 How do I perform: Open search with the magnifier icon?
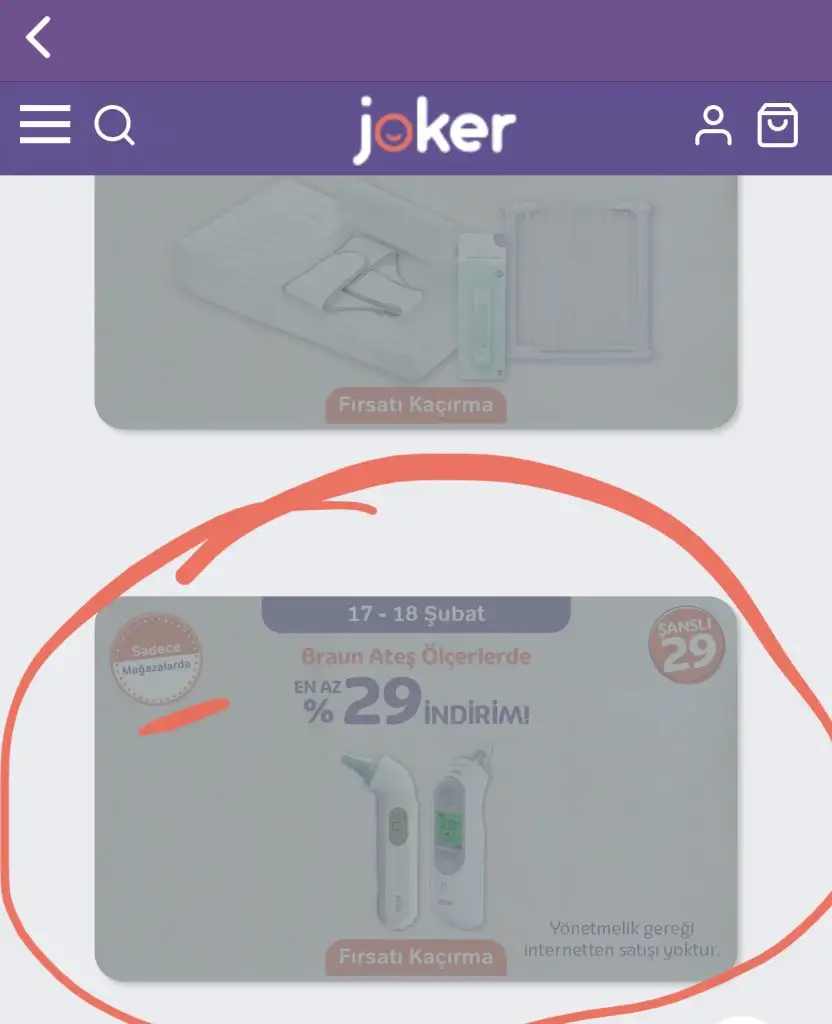[x=115, y=125]
